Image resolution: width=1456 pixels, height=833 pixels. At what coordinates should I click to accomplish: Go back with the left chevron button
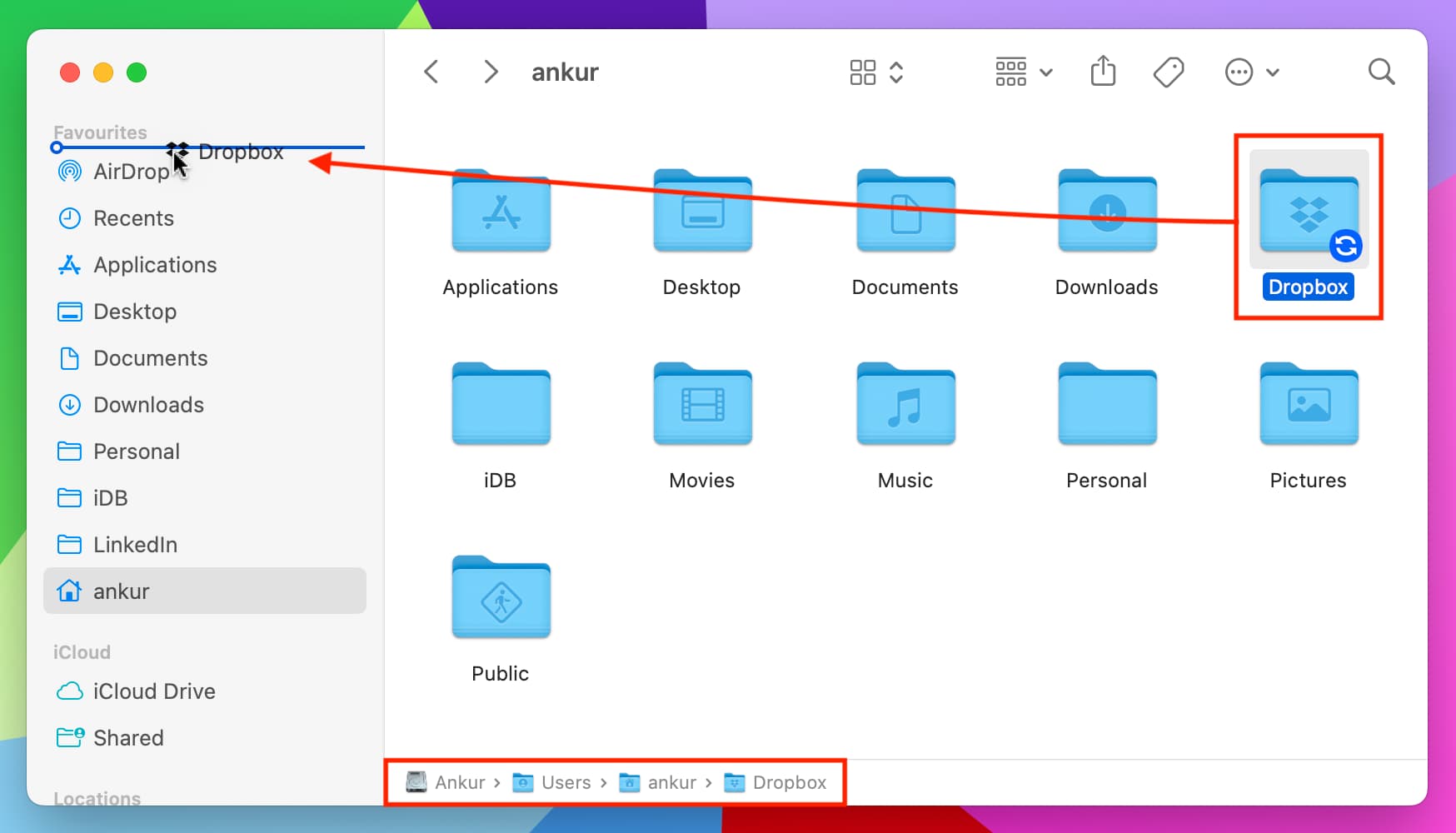431,72
